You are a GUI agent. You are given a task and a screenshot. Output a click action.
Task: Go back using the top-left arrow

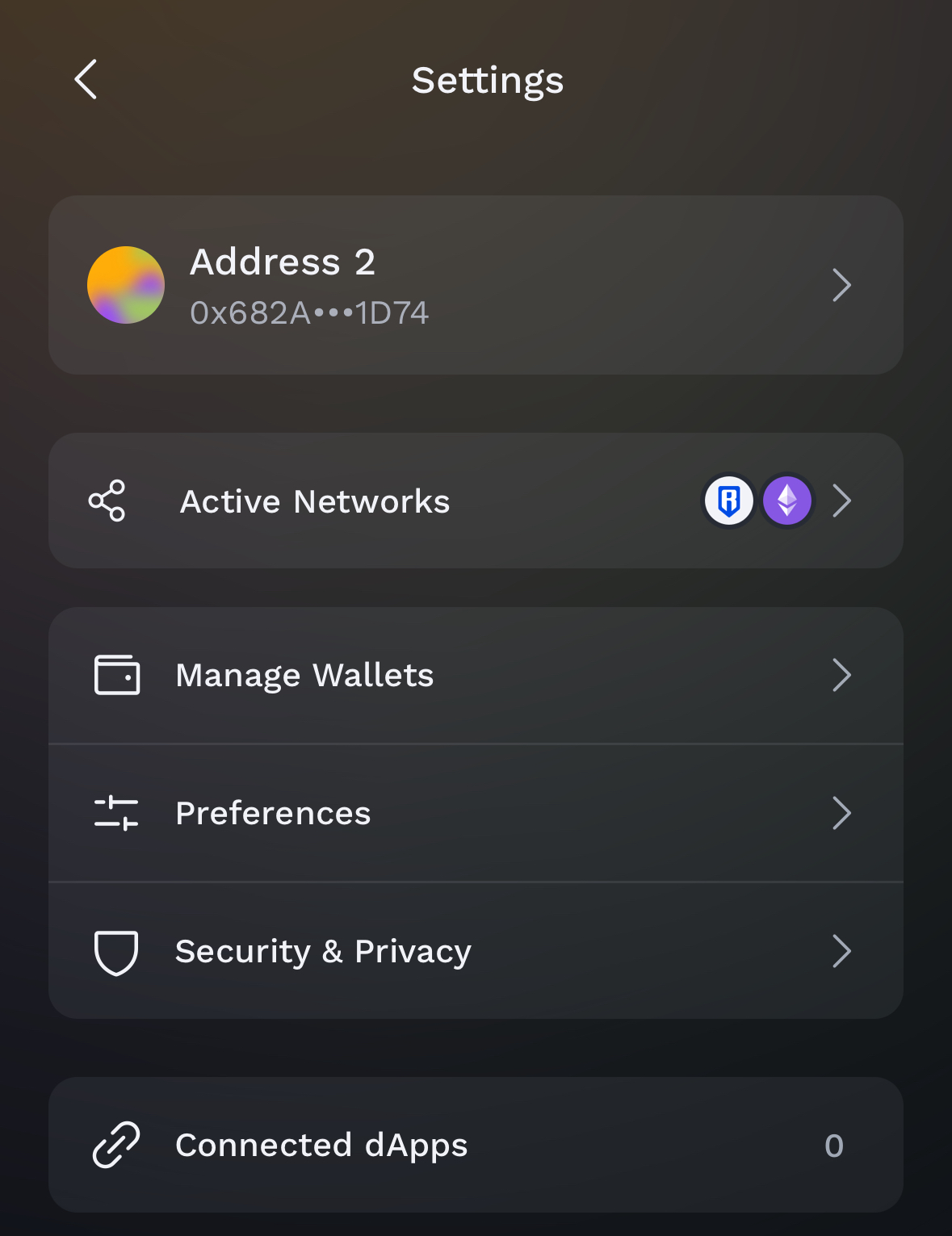point(86,79)
